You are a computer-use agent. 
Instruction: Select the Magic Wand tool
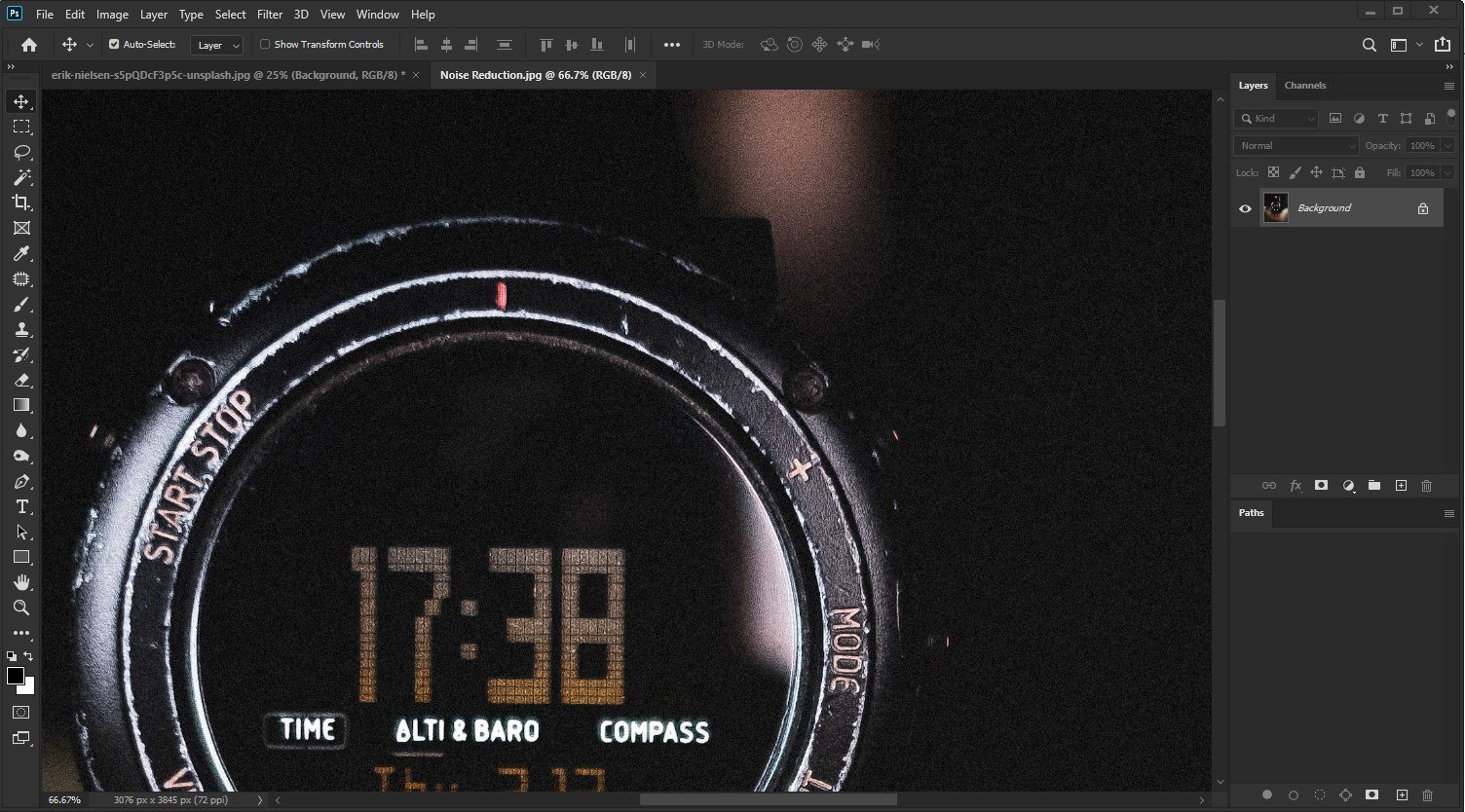pos(21,177)
